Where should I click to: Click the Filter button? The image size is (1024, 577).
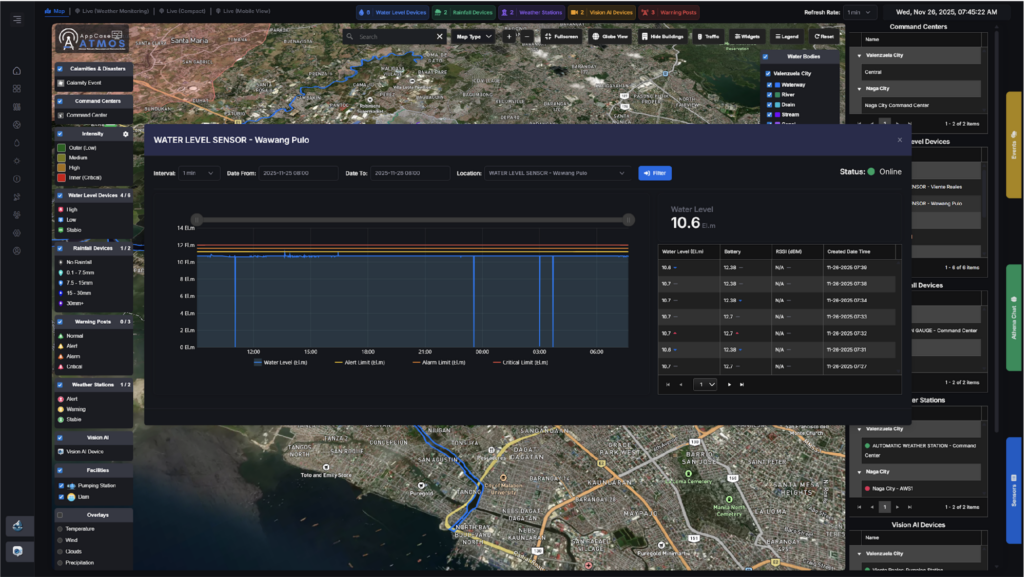click(x=654, y=173)
